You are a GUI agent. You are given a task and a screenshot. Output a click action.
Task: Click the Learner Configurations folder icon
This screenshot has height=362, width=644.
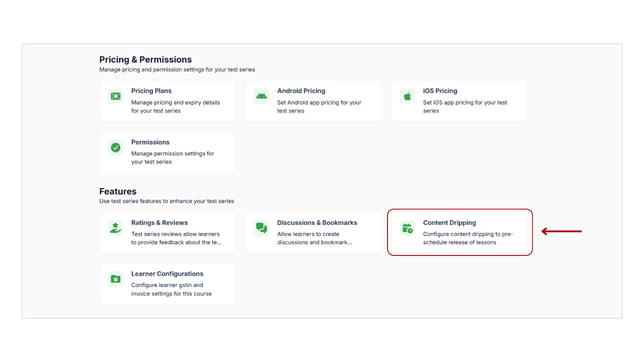coord(115,279)
